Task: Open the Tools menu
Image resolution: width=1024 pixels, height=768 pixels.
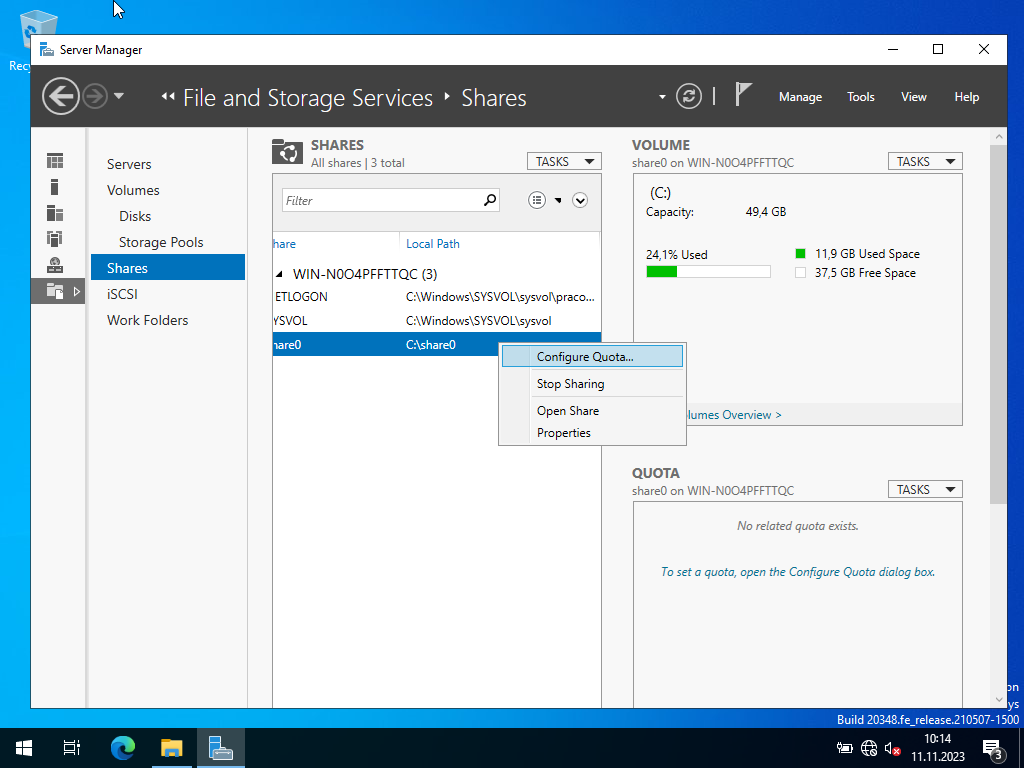Action: coord(860,97)
